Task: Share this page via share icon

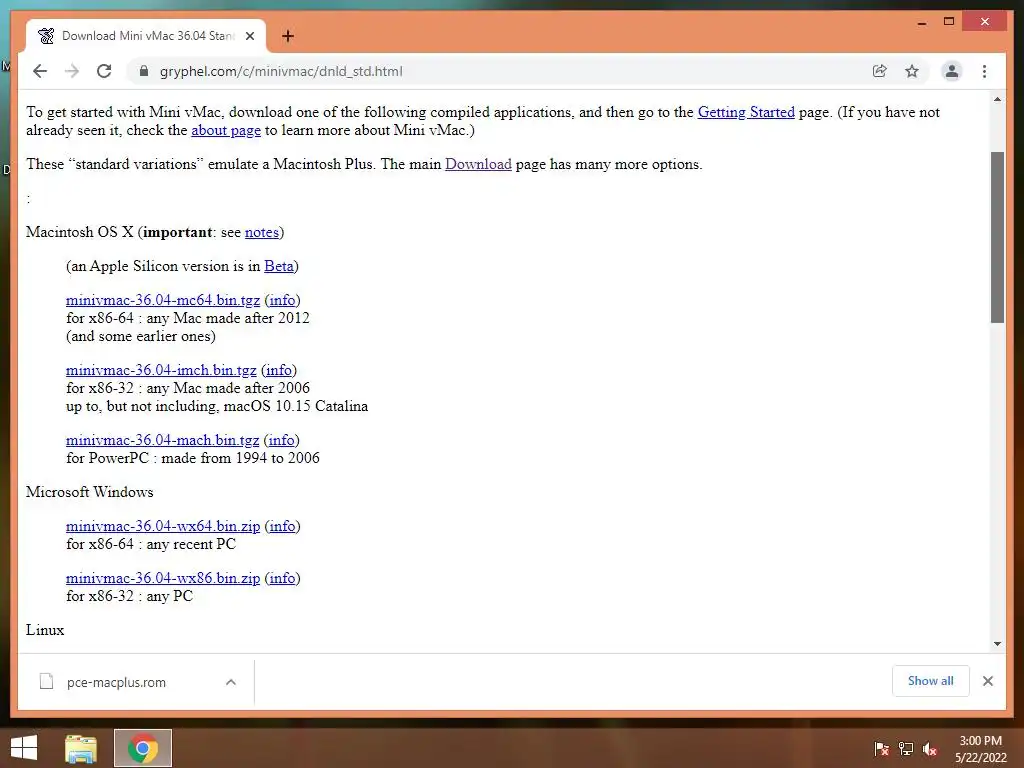Action: point(880,71)
